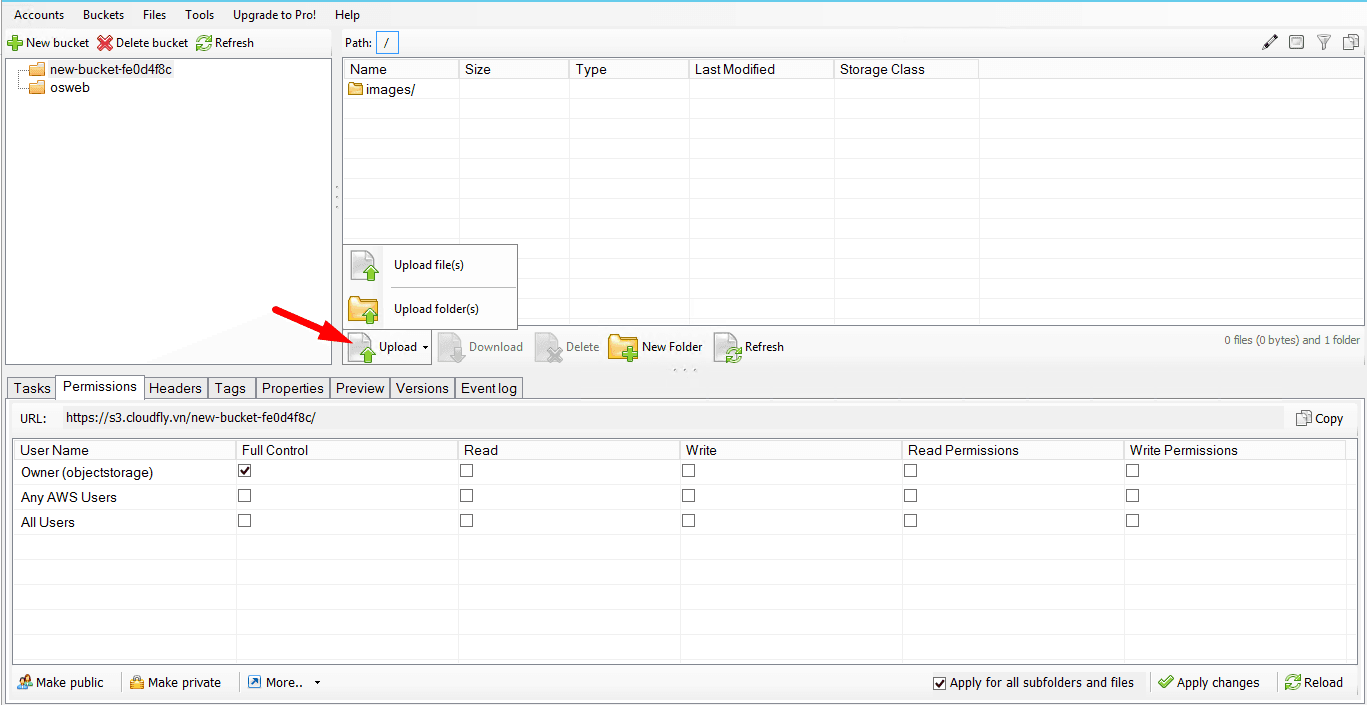This screenshot has width=1367, height=705.
Task: Open the Properties tab
Action: click(293, 388)
